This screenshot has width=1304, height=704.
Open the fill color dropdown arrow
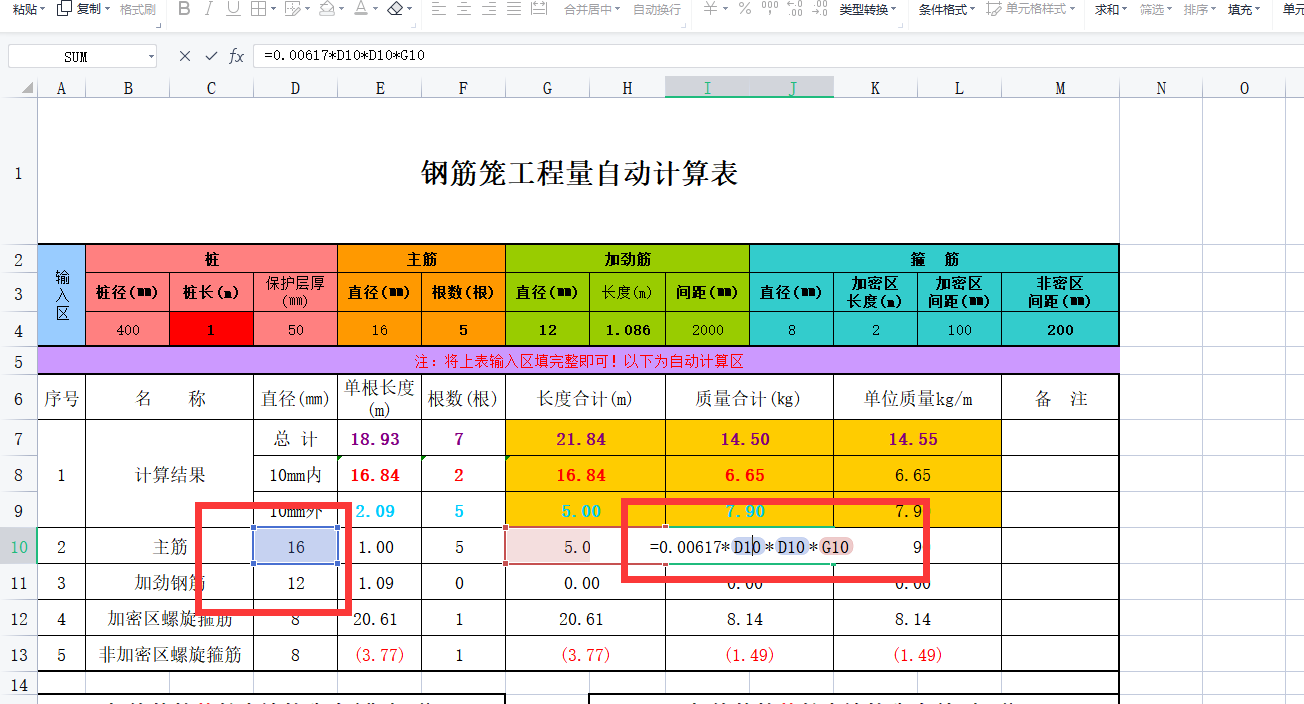point(341,9)
